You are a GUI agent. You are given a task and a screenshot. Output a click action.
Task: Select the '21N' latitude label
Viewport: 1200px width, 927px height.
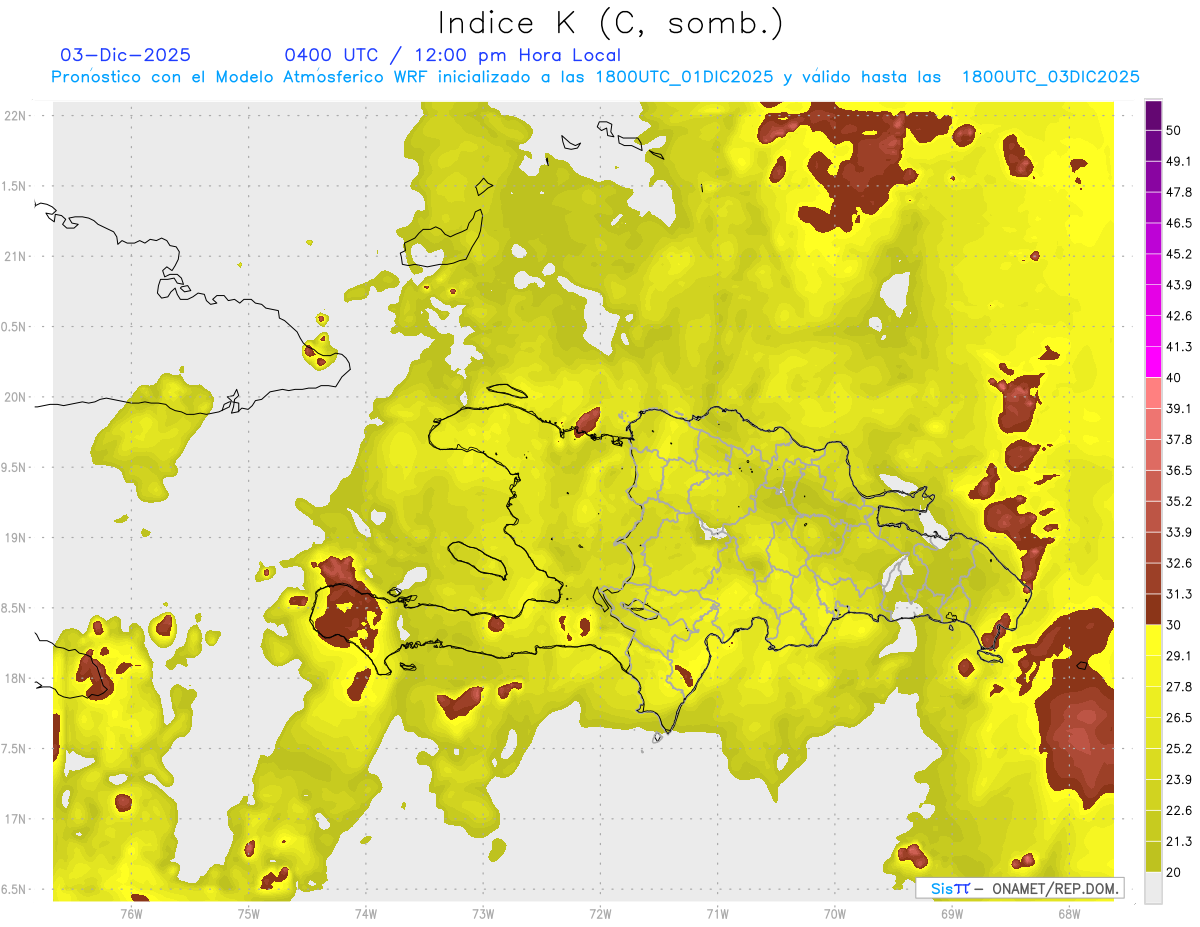coord(16,256)
